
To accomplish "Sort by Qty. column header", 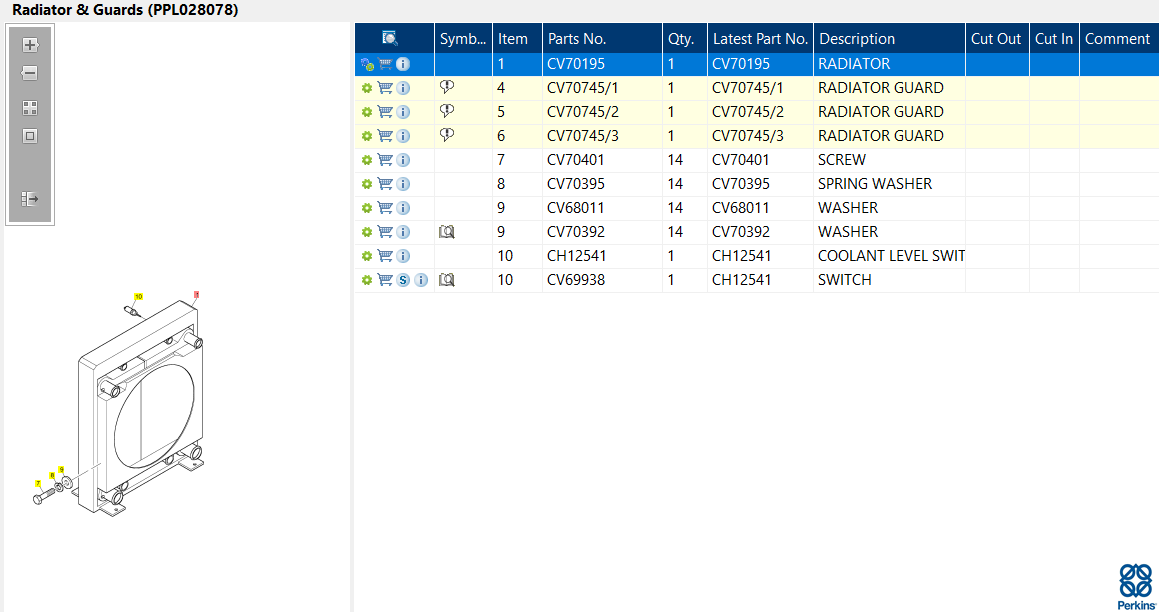I will [x=685, y=38].
